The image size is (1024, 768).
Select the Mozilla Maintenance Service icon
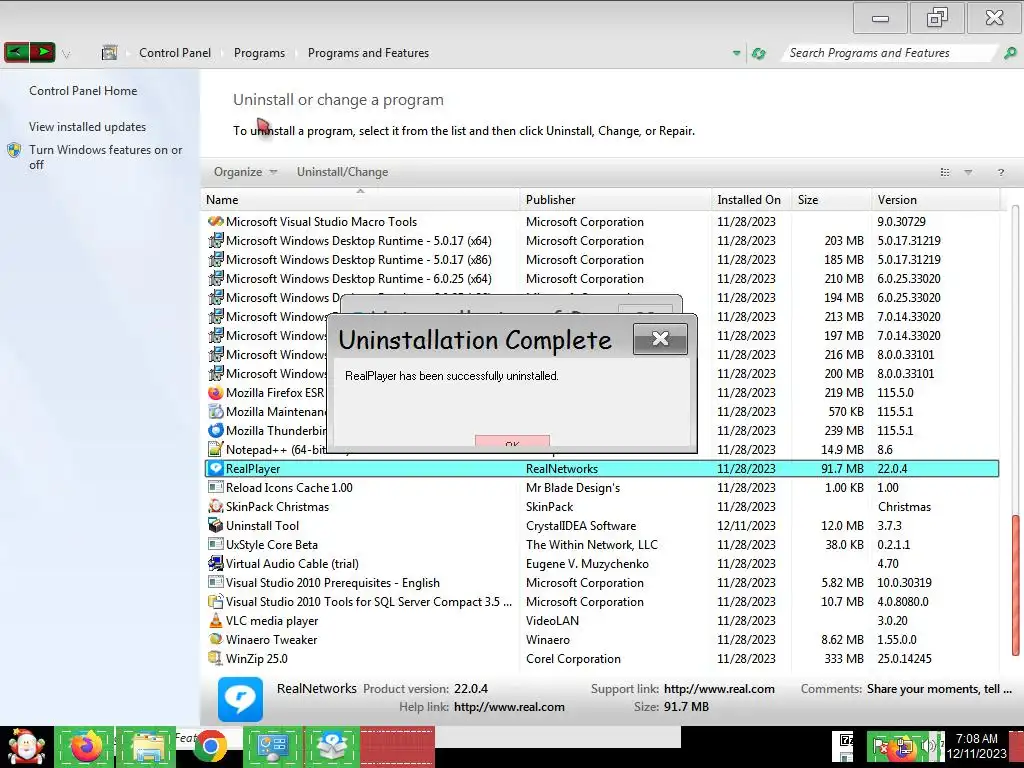click(216, 411)
